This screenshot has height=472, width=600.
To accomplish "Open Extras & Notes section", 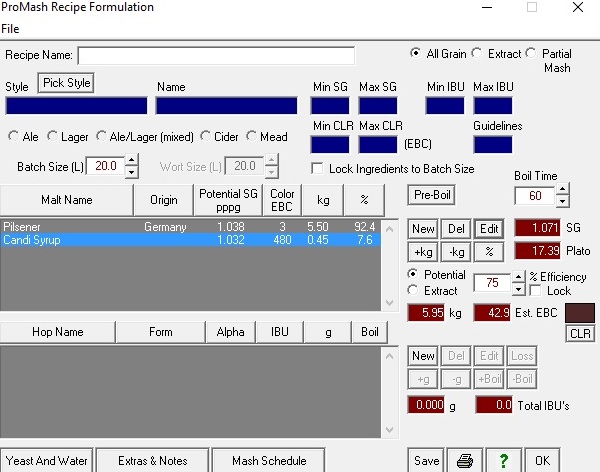I will (152, 461).
